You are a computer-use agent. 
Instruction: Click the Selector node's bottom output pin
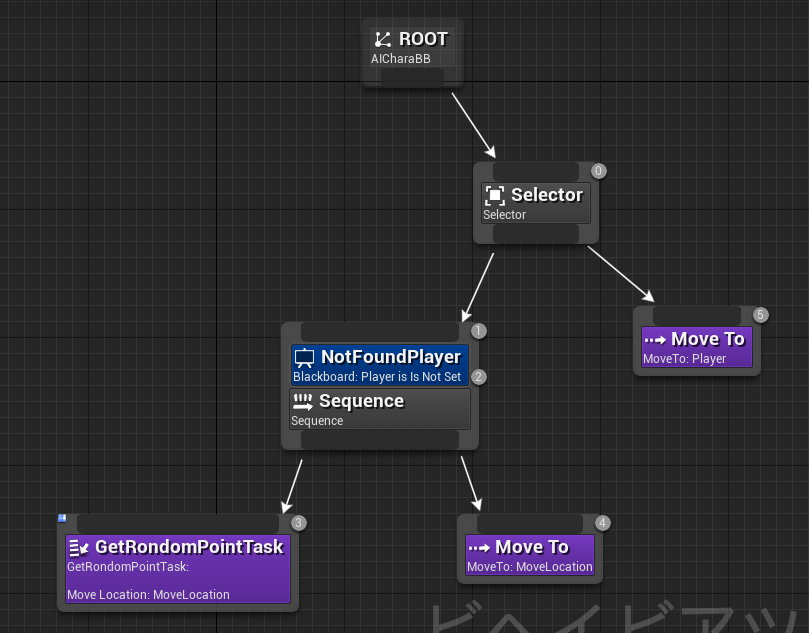[x=536, y=234]
